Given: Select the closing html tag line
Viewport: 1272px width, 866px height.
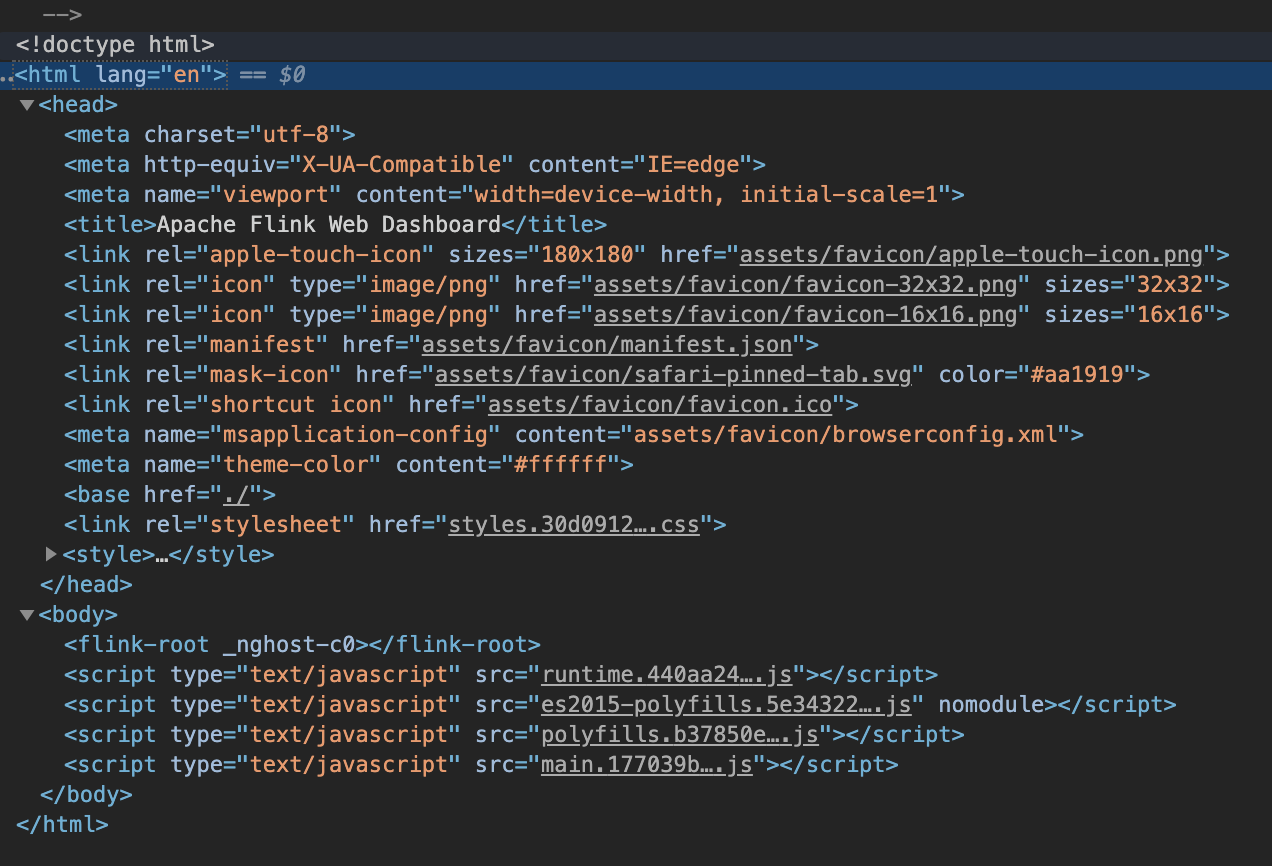Looking at the screenshot, I should click(x=62, y=824).
